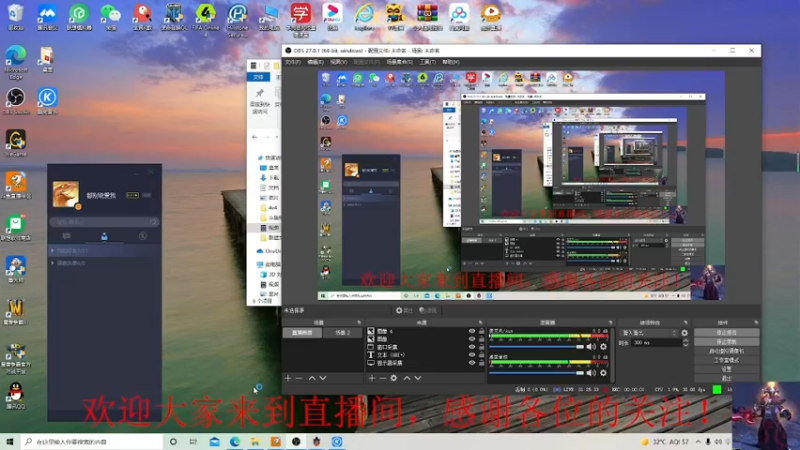Remove the selected scene with the minus button

pyautogui.click(x=299, y=378)
